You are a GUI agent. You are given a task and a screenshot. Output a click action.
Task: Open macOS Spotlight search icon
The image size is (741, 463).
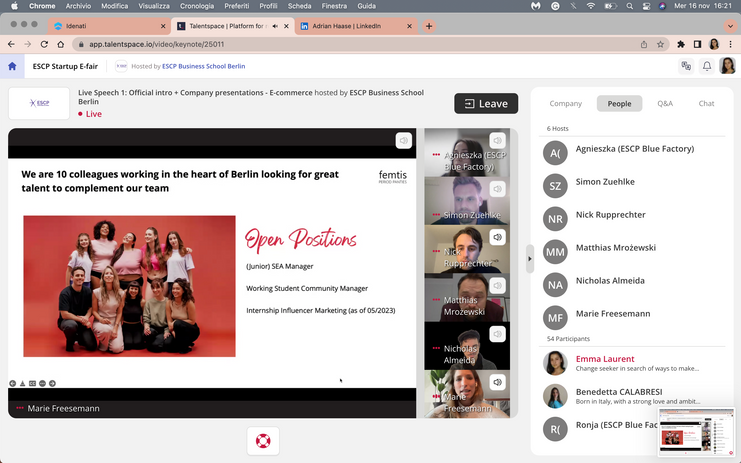(x=629, y=6)
